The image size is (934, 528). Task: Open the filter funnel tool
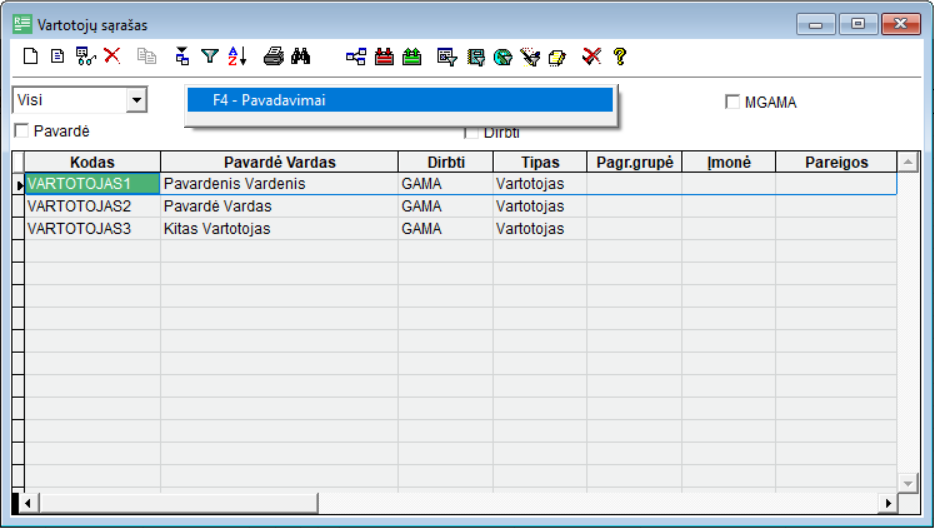click(x=209, y=57)
